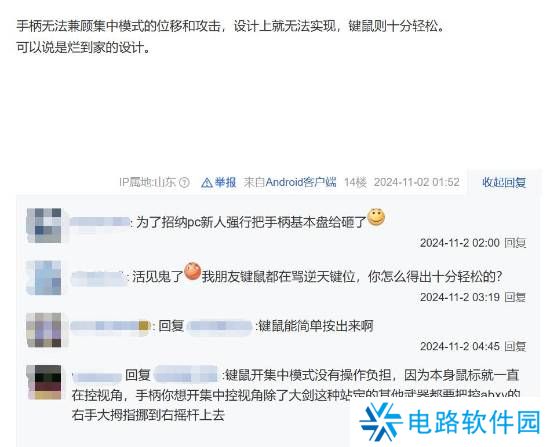The image size is (550, 447).
Task: Collapse replies with 收起回复
Action: click(x=504, y=182)
